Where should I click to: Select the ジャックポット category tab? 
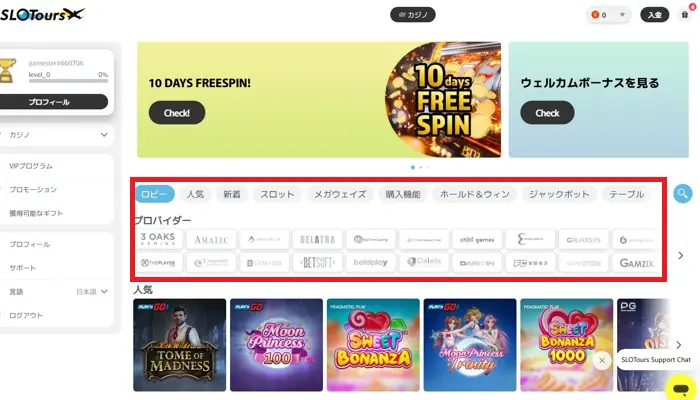tap(559, 194)
